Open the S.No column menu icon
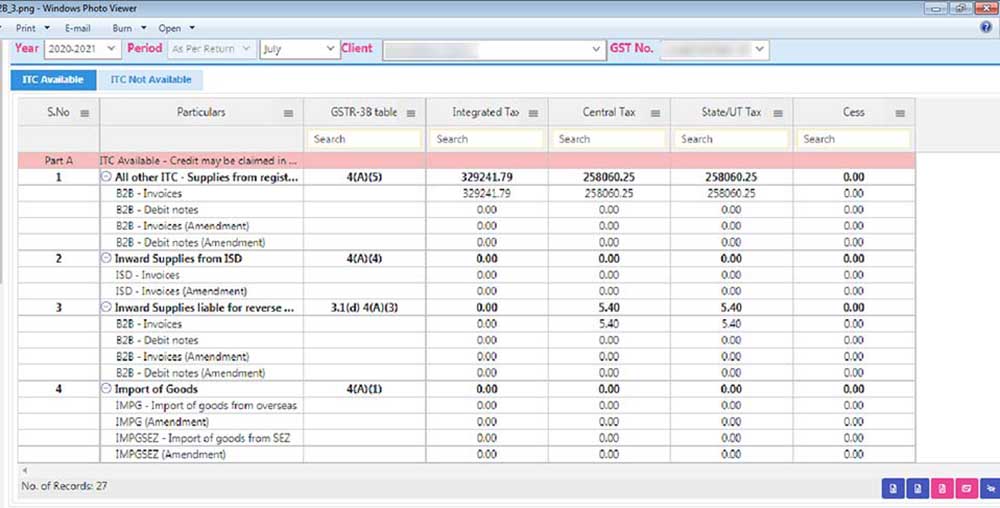This screenshot has height=508, width=1000. [x=85, y=113]
